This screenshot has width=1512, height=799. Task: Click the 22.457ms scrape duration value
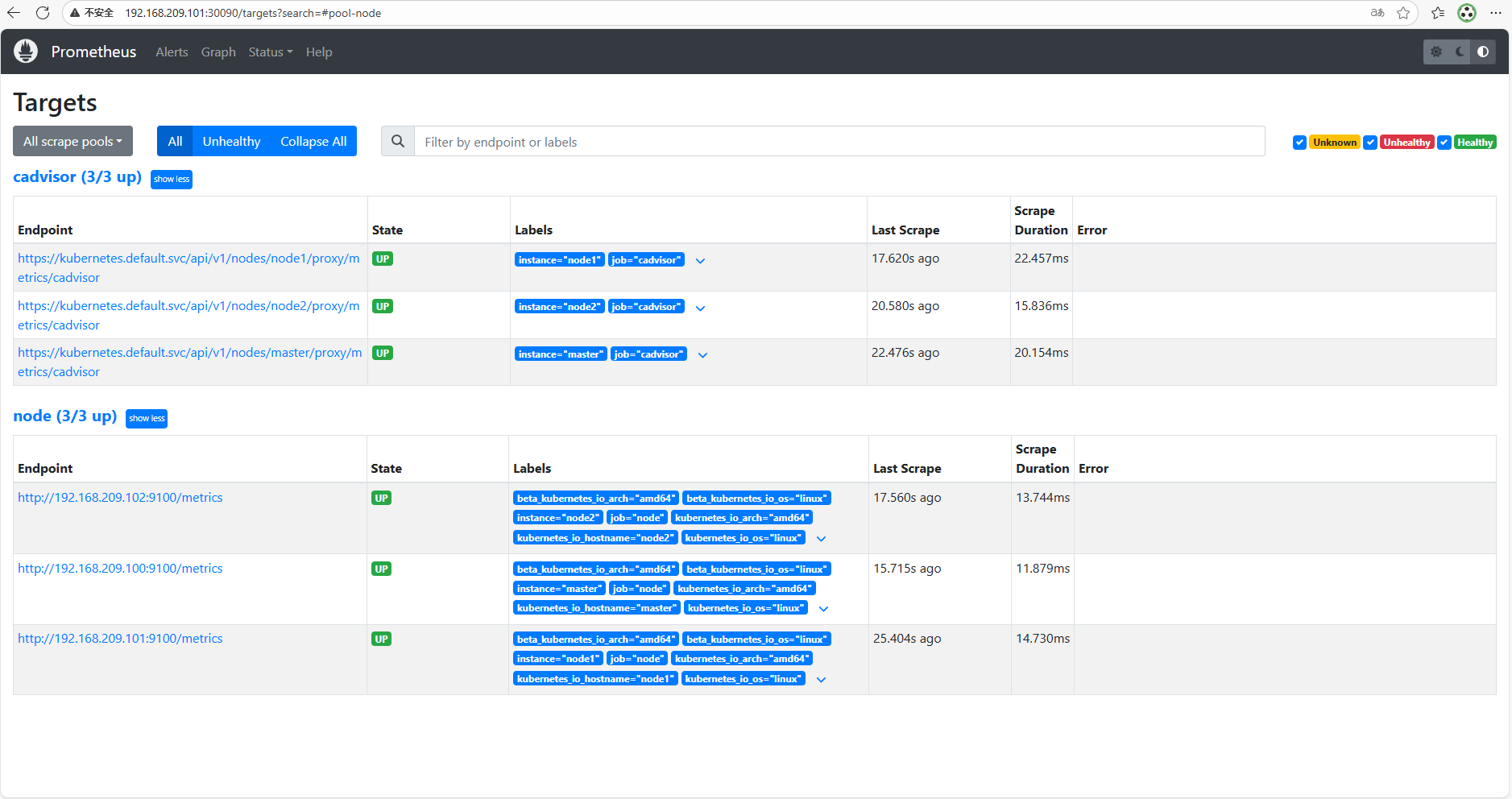pyautogui.click(x=1042, y=259)
